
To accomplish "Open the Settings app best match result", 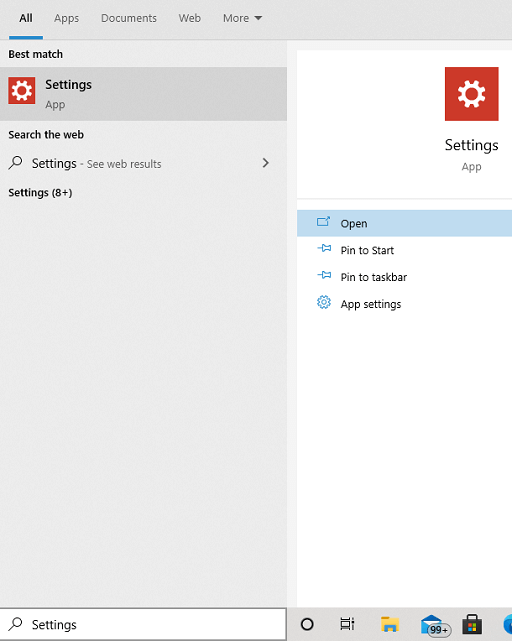I will (143, 94).
